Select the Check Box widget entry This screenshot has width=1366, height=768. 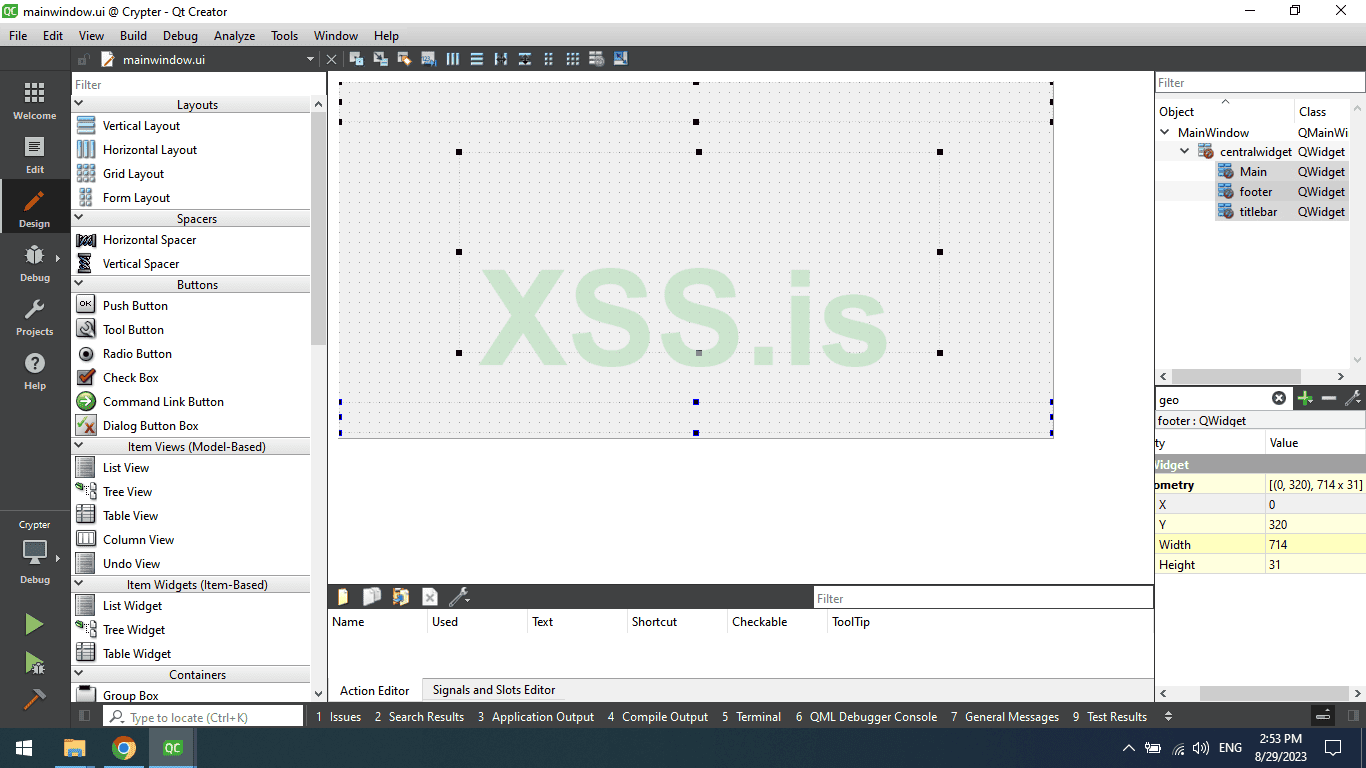(131, 377)
